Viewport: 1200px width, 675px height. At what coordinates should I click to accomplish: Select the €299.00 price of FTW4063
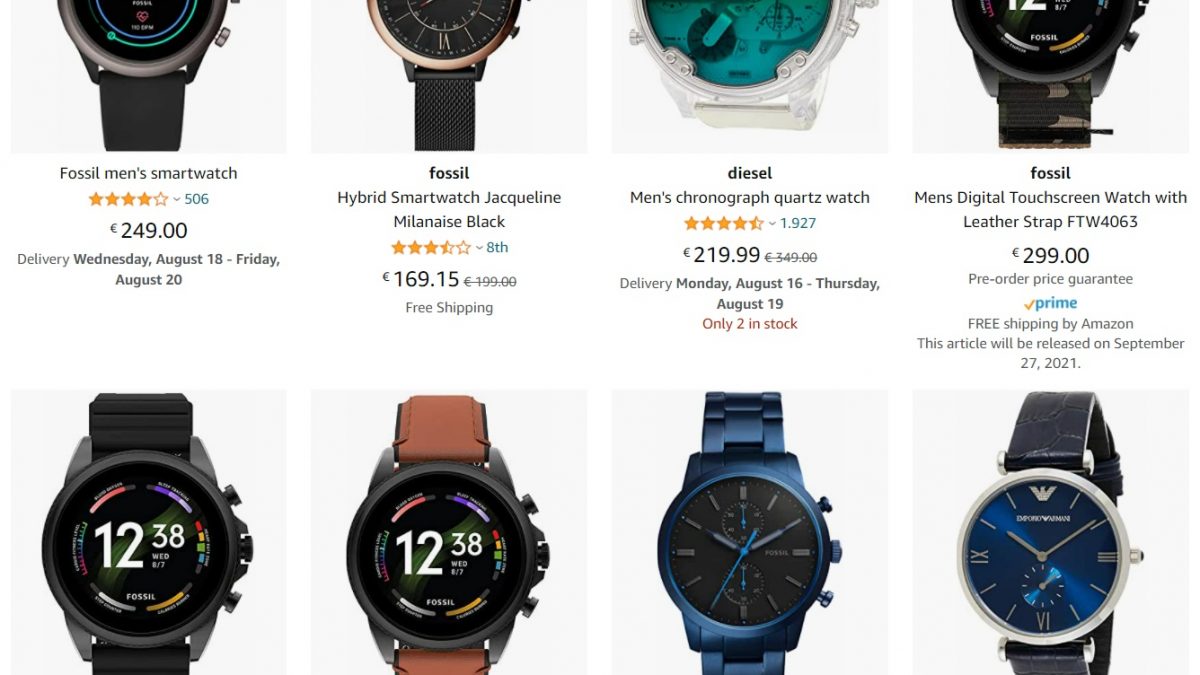click(x=1050, y=256)
